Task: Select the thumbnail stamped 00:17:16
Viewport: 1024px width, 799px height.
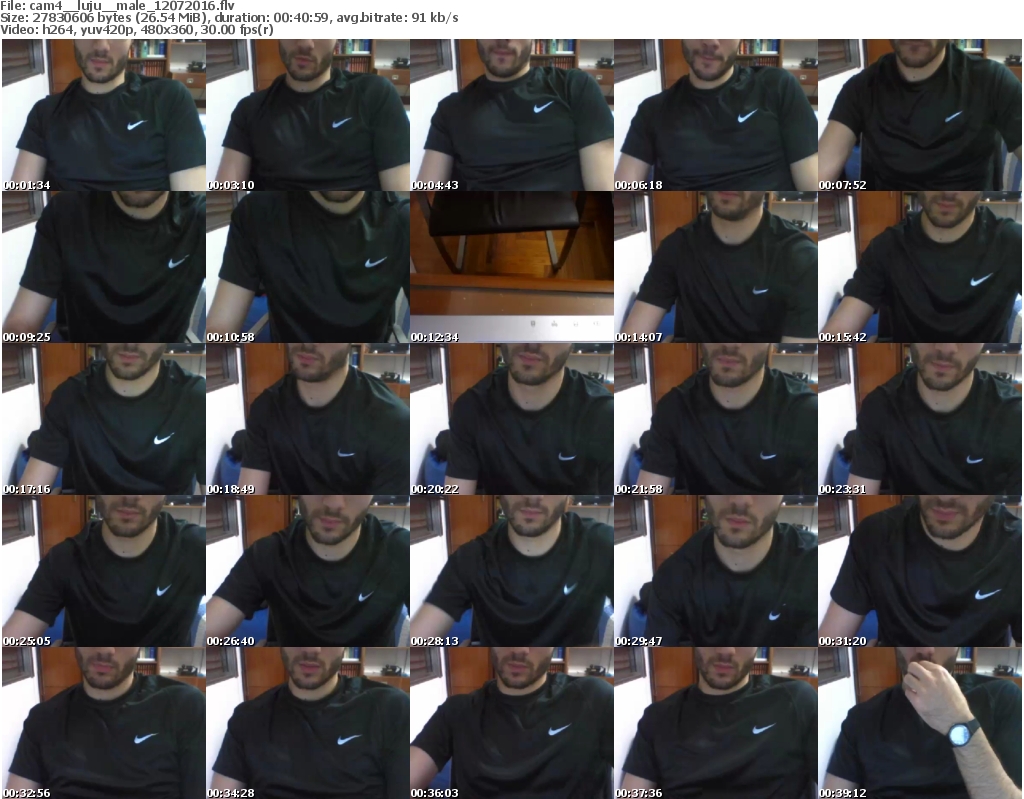Action: pos(104,419)
